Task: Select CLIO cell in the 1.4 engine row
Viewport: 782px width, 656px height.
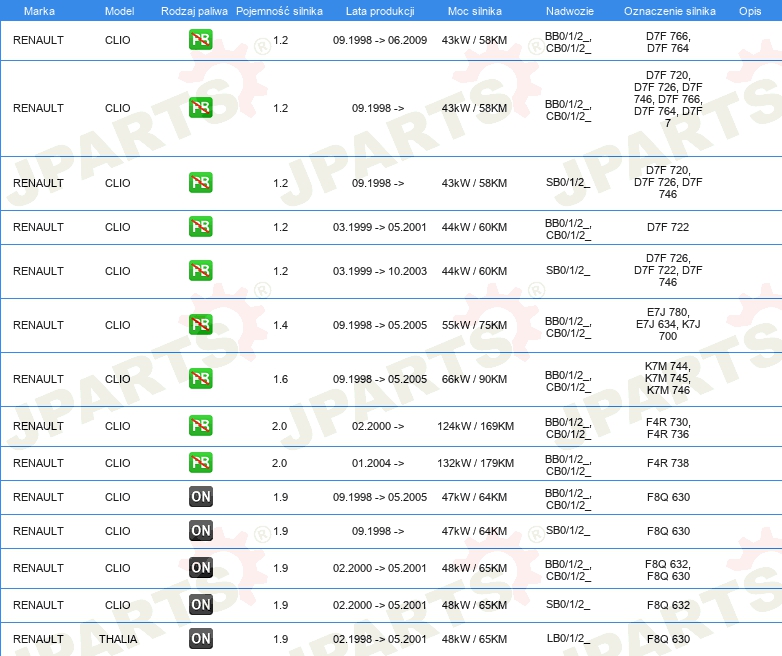Action: click(118, 325)
